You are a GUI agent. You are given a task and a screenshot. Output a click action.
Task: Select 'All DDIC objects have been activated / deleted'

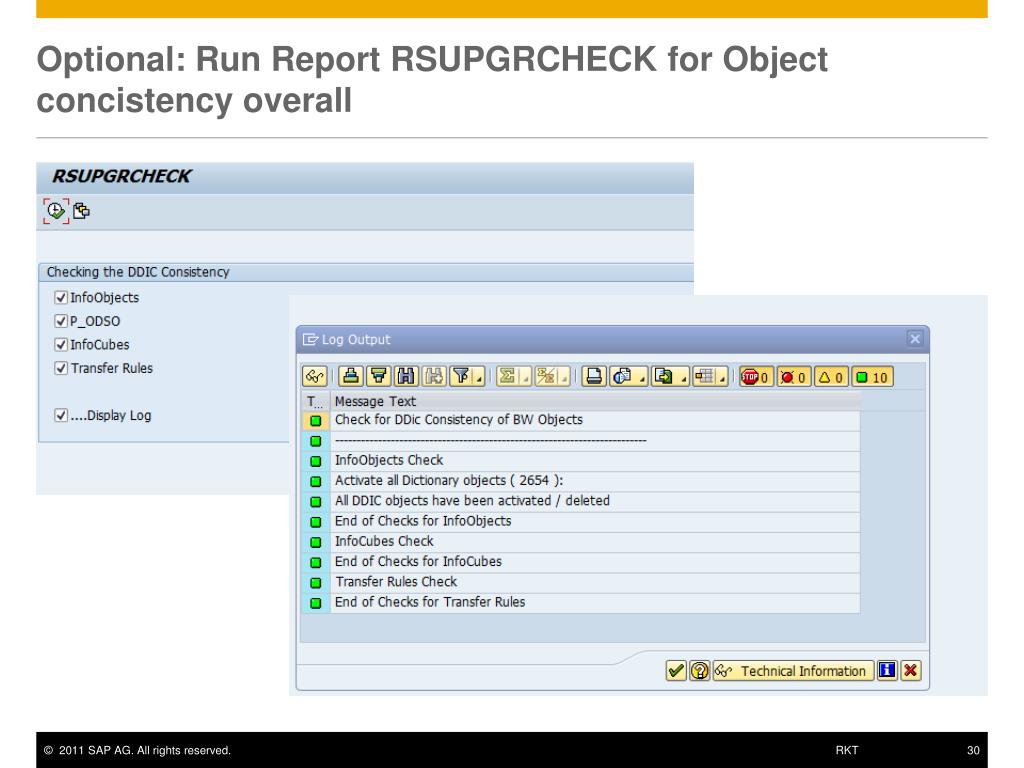(581, 501)
